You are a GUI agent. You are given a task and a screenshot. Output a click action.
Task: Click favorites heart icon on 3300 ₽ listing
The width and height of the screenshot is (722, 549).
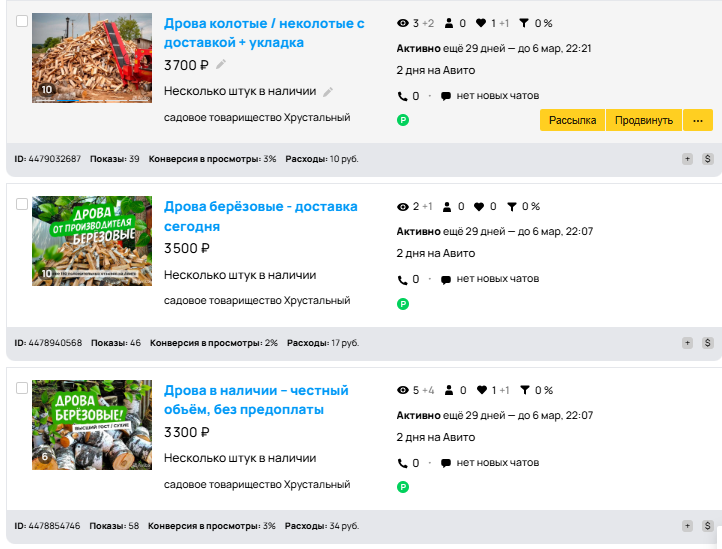point(482,390)
